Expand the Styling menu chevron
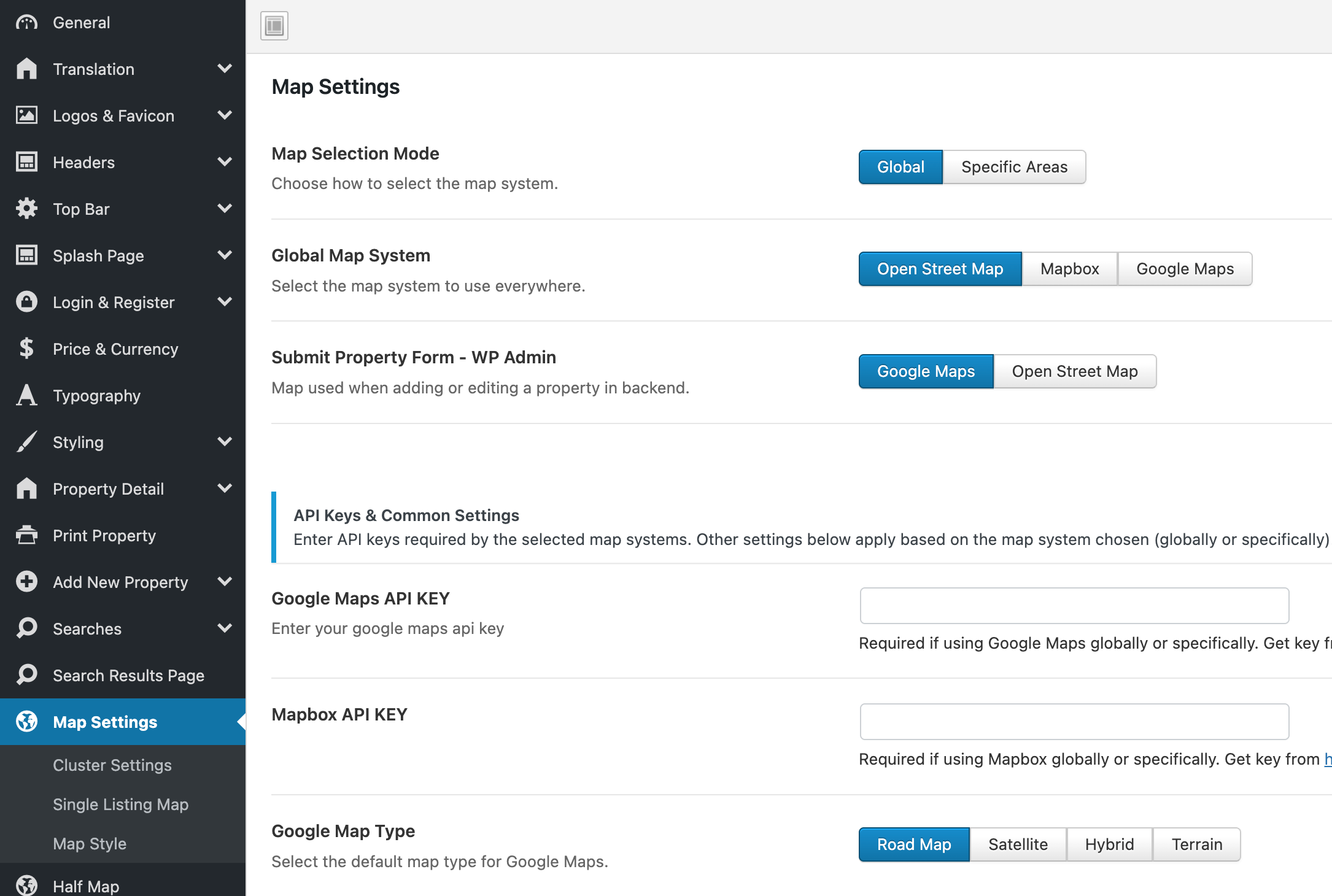Viewport: 1332px width, 896px height. (225, 442)
